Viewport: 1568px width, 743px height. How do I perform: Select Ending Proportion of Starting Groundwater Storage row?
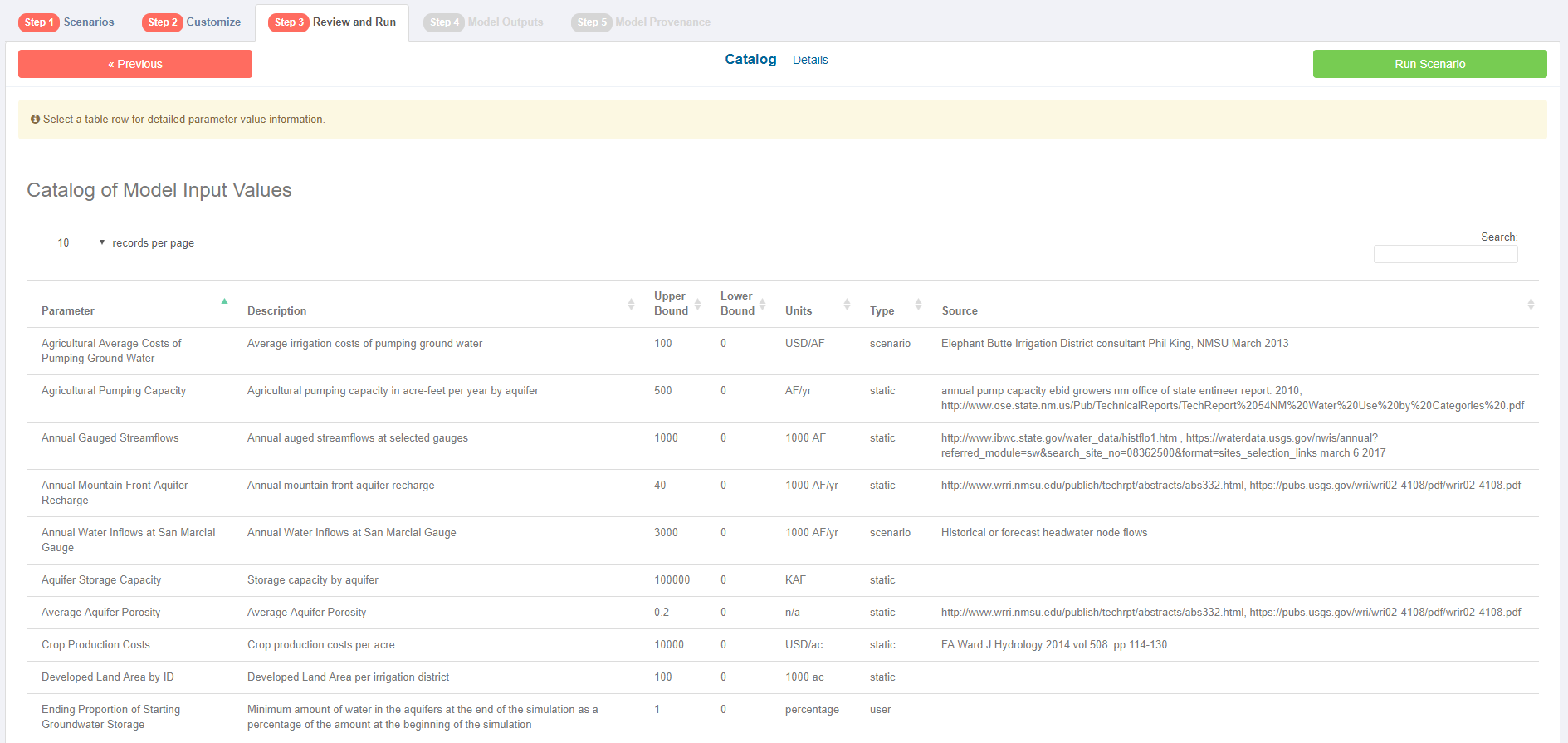(782, 717)
